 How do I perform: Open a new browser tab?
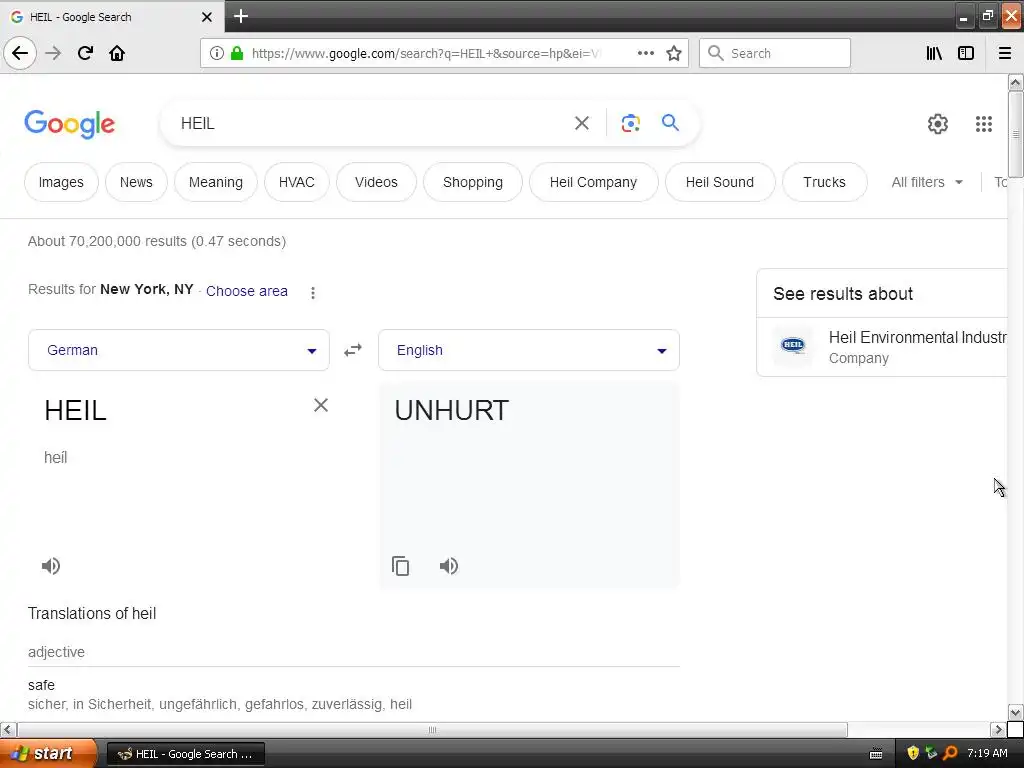(x=241, y=16)
